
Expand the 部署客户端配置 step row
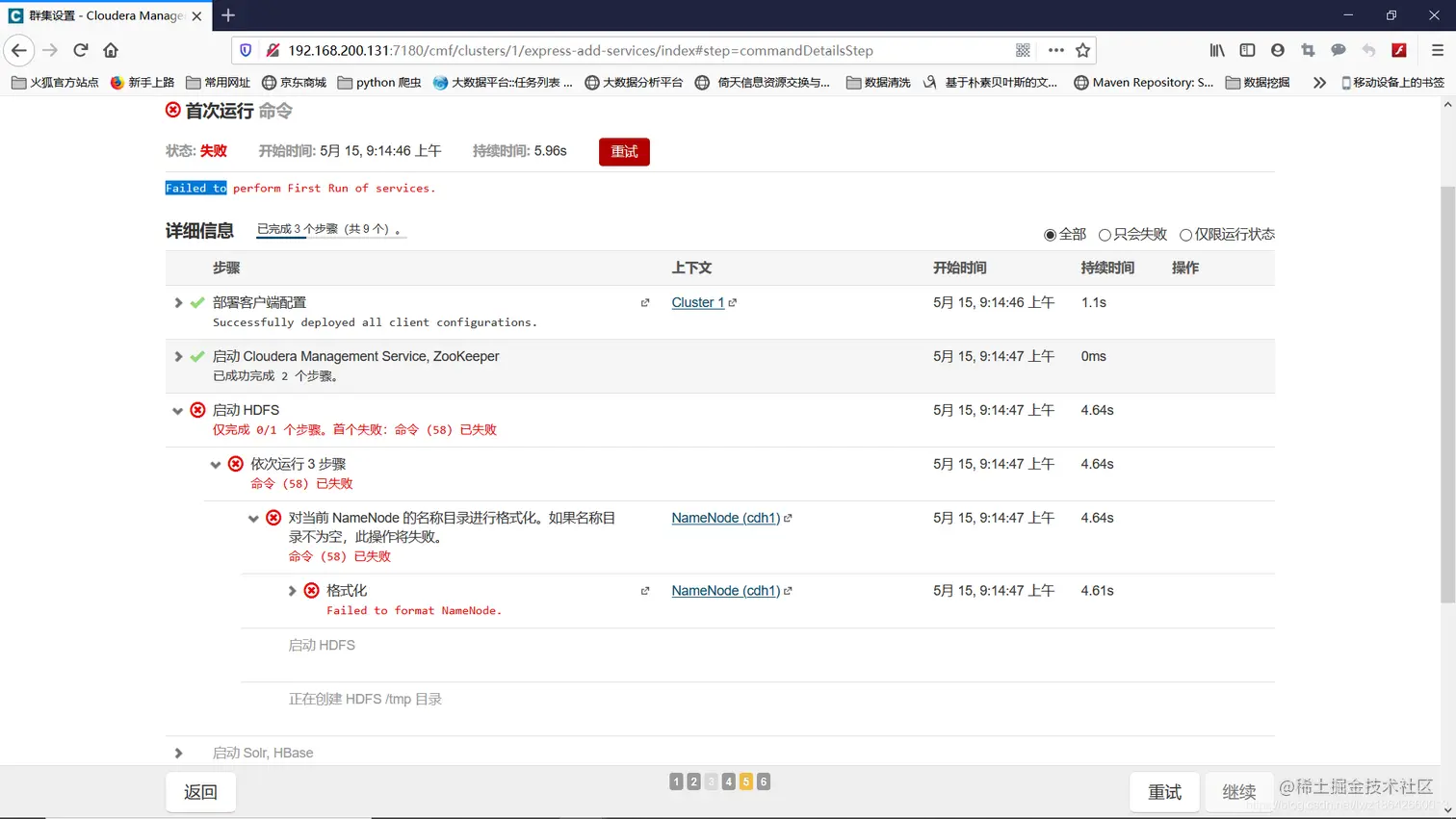(x=178, y=302)
